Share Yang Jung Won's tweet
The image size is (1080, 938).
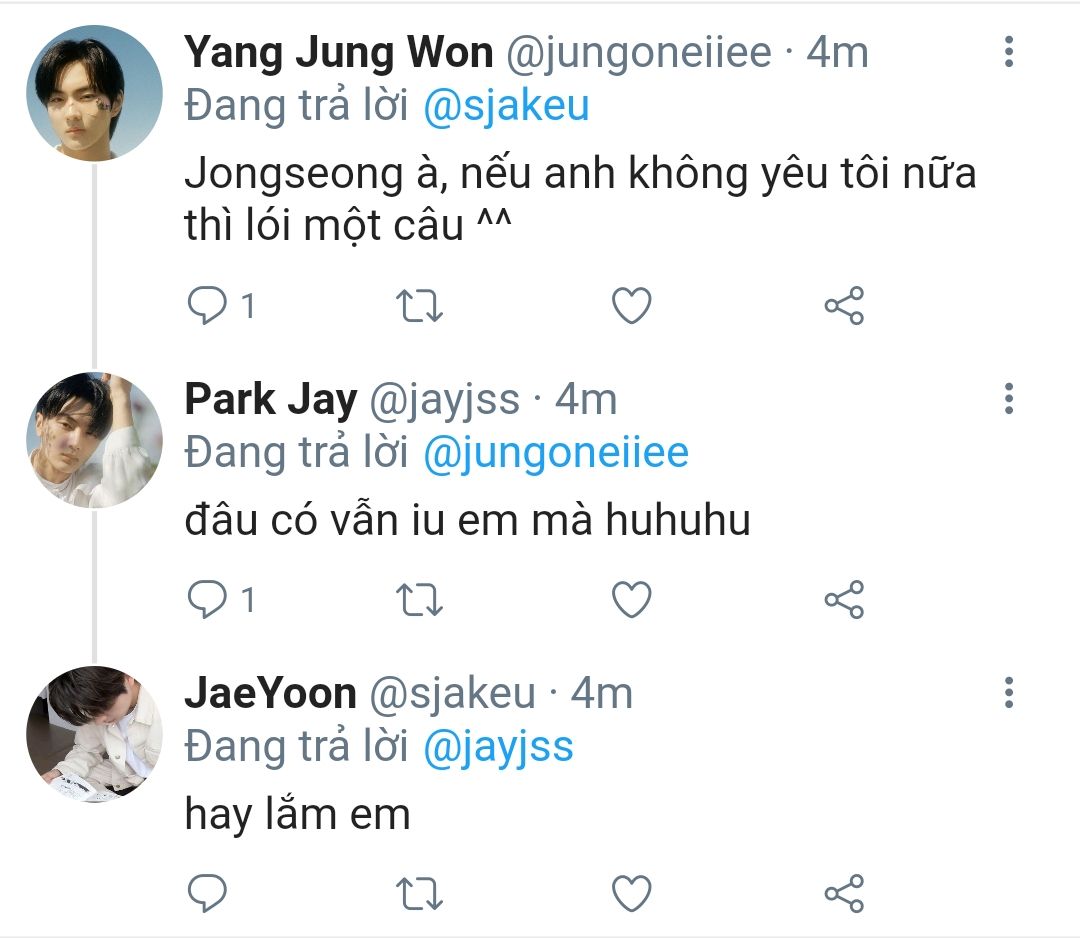click(844, 306)
